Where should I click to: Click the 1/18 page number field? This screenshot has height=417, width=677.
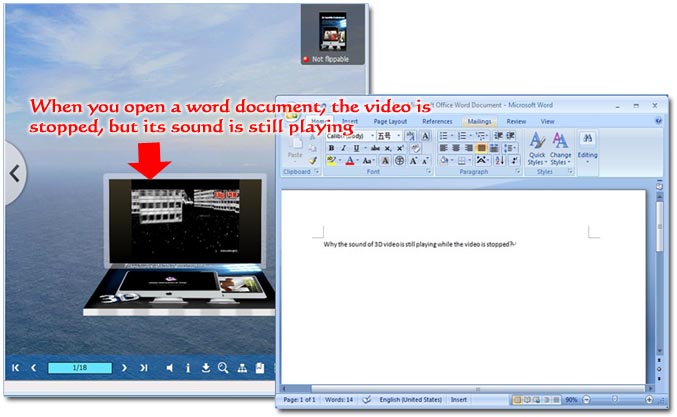click(80, 368)
